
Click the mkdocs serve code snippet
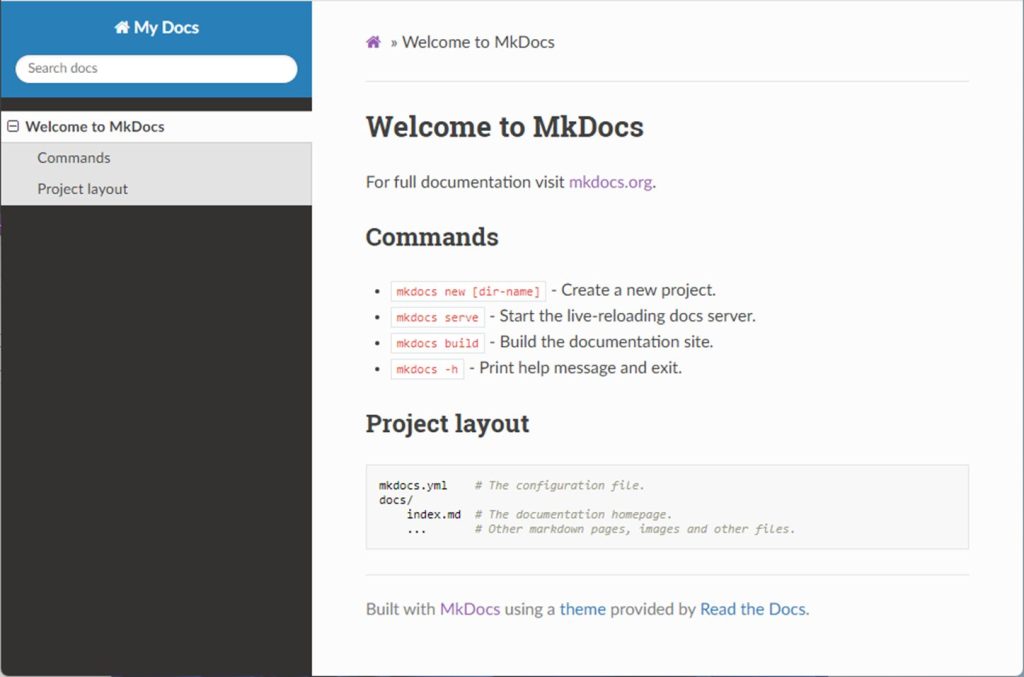click(x=437, y=317)
